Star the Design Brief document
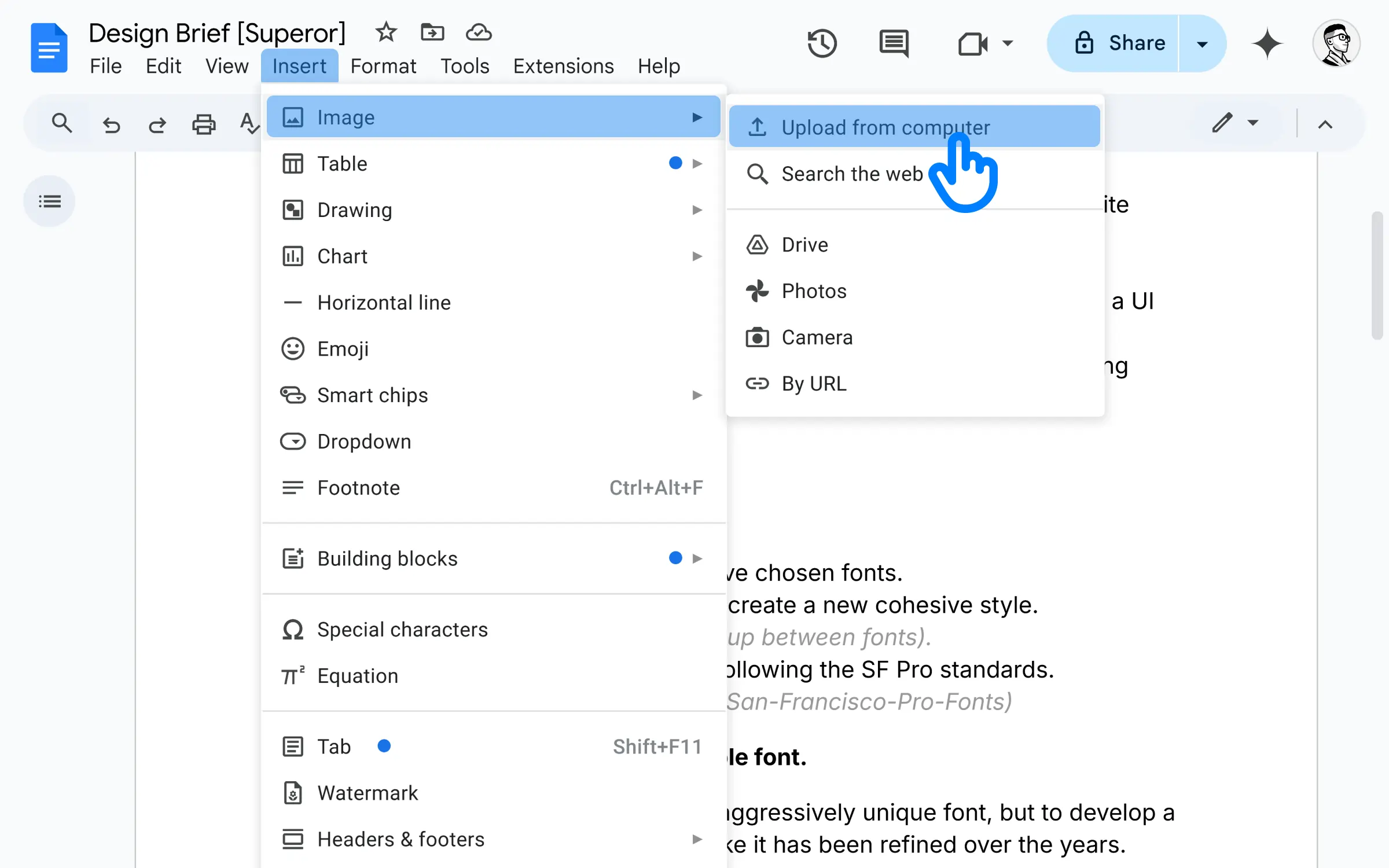1389x868 pixels. [386, 32]
